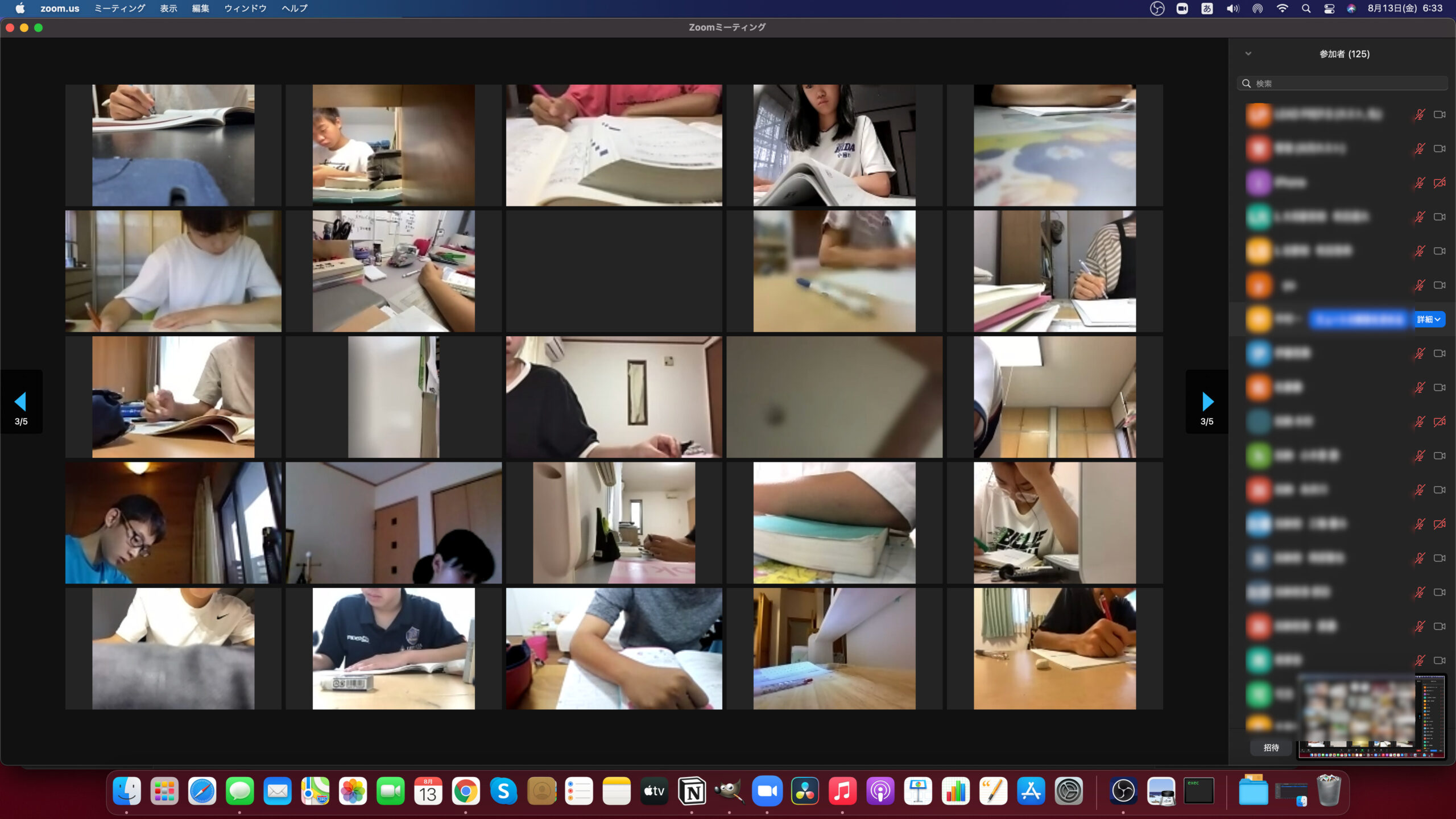The height and width of the screenshot is (819, 1456).
Task: Click the 招待 invite button
Action: click(1271, 747)
